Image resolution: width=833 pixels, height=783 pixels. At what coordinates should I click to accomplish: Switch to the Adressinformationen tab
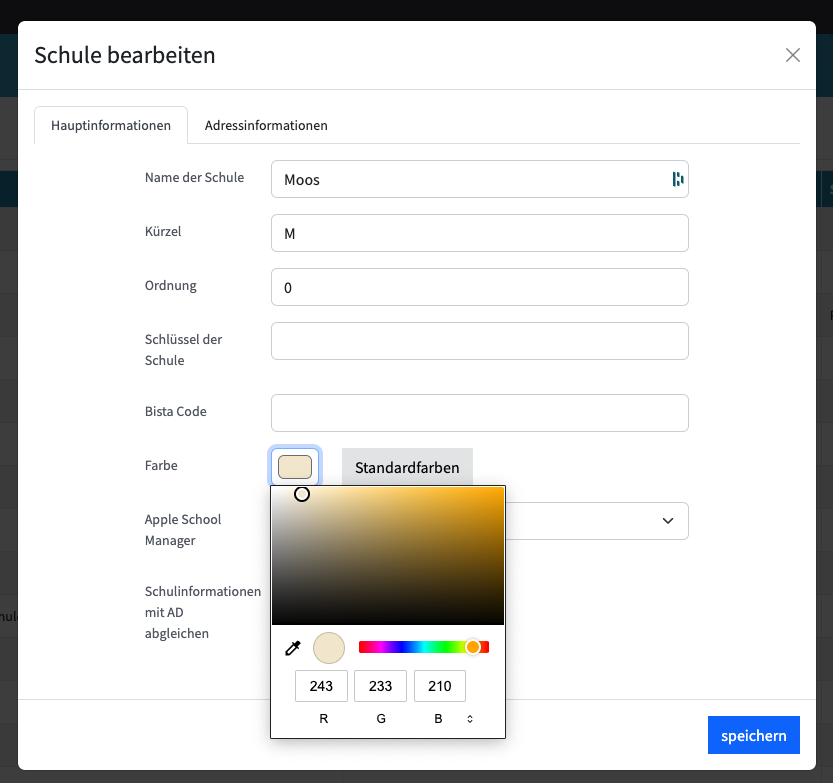pyautogui.click(x=266, y=126)
